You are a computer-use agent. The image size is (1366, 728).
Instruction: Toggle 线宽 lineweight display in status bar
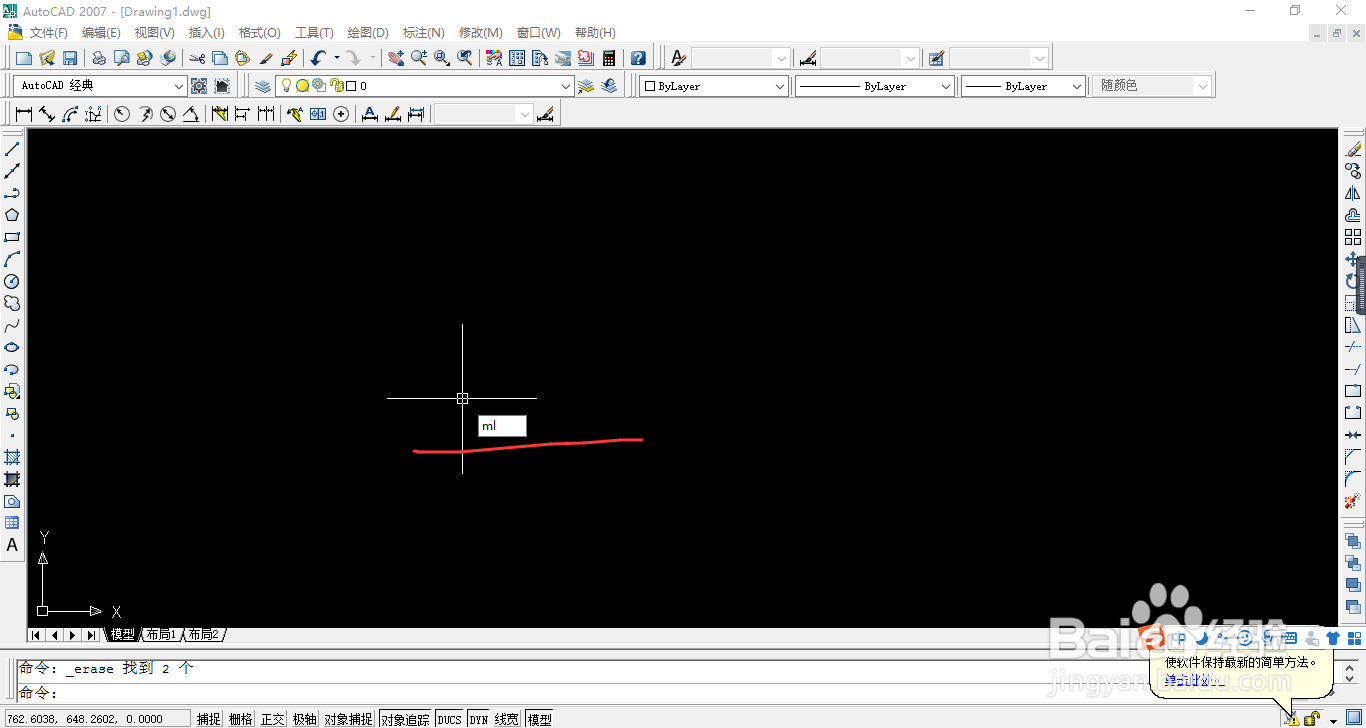pos(508,719)
